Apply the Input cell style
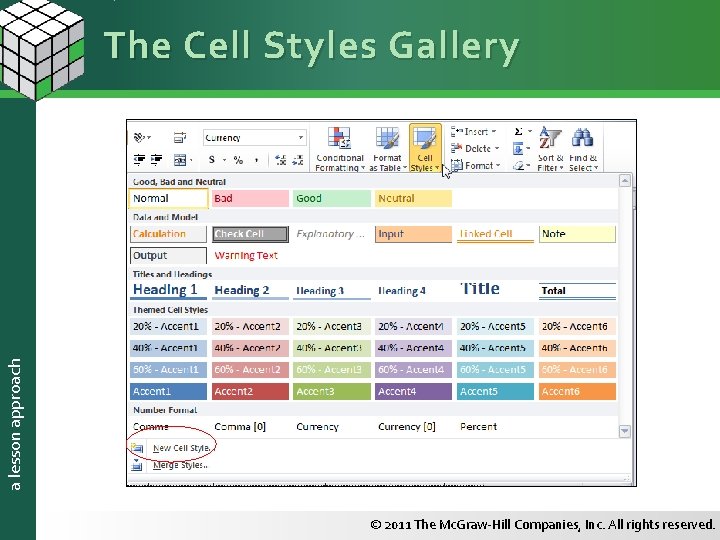The image size is (720, 540). coord(413,234)
